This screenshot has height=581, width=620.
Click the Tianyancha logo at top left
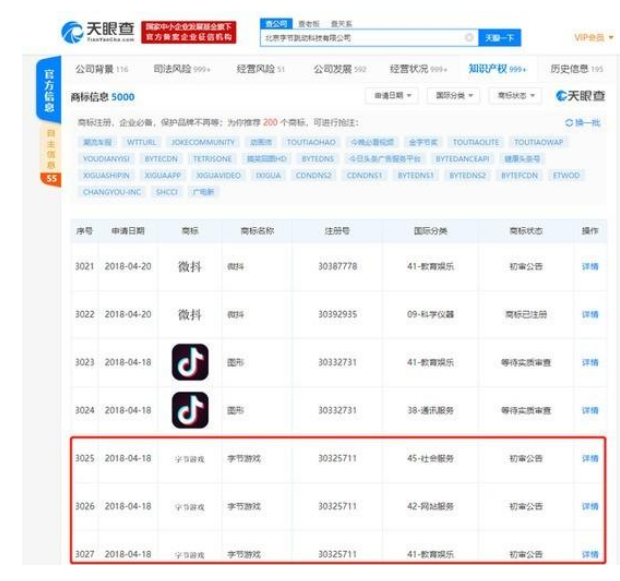pyautogui.click(x=98, y=32)
